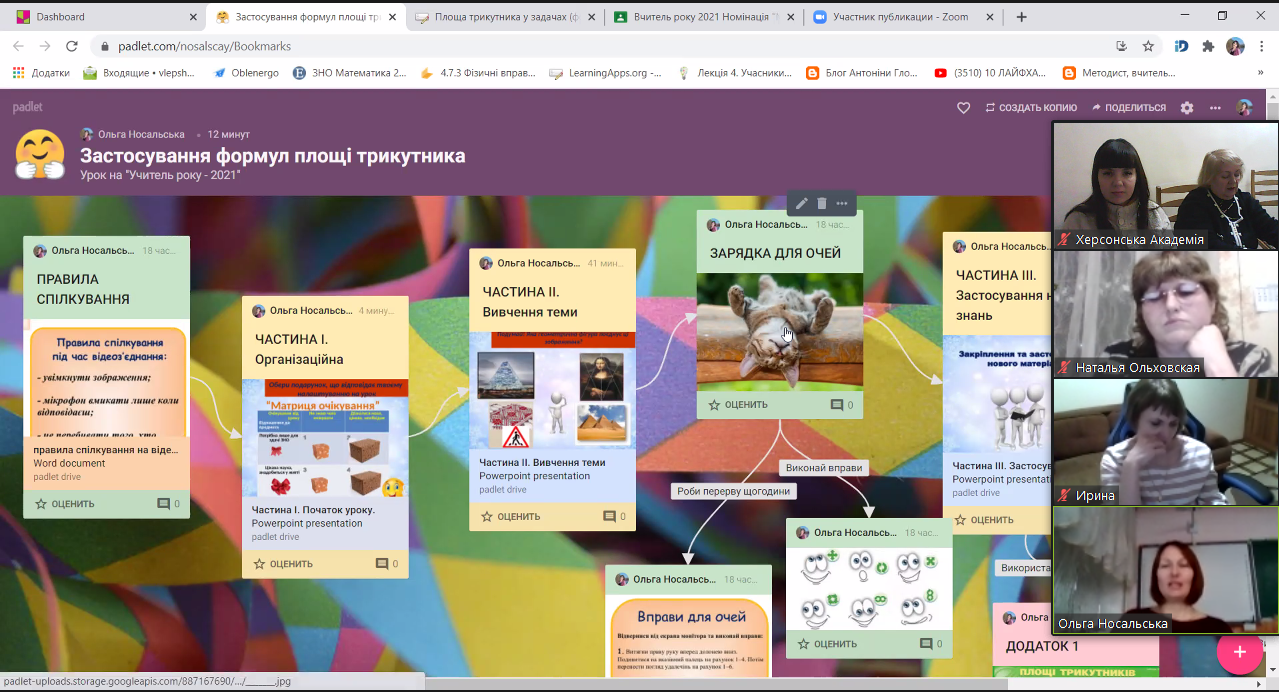Switch to Площа трикутника у задачах tab
This screenshot has width=1279, height=692.
coord(507,17)
